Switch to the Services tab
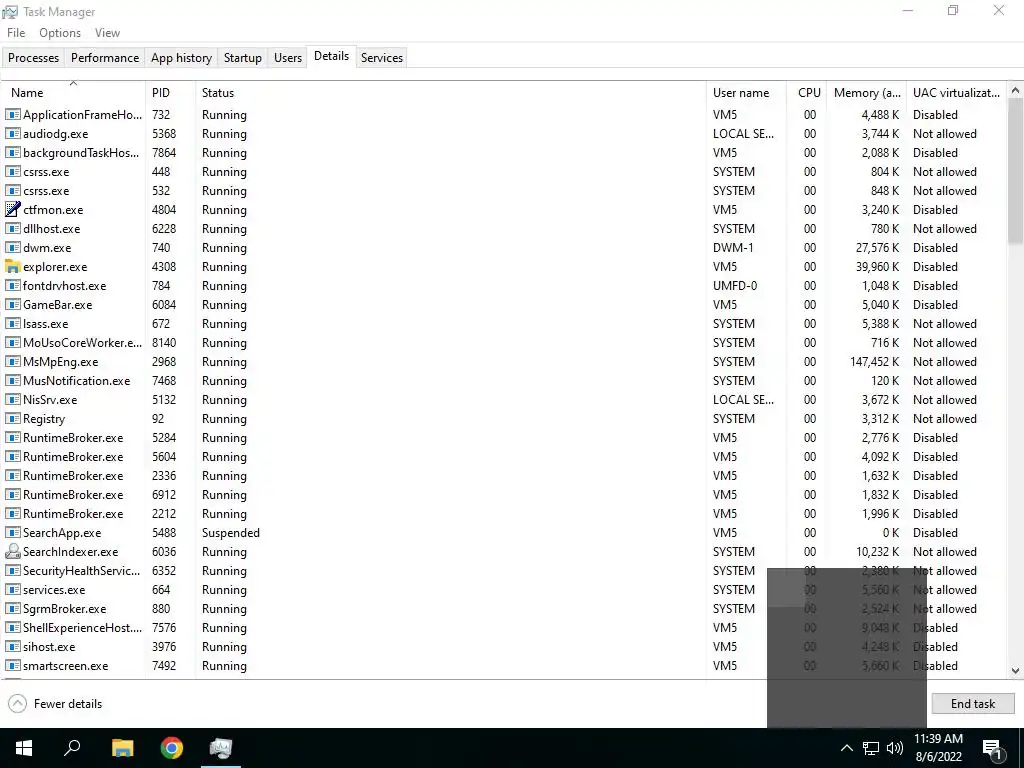This screenshot has height=768, width=1024. (382, 57)
